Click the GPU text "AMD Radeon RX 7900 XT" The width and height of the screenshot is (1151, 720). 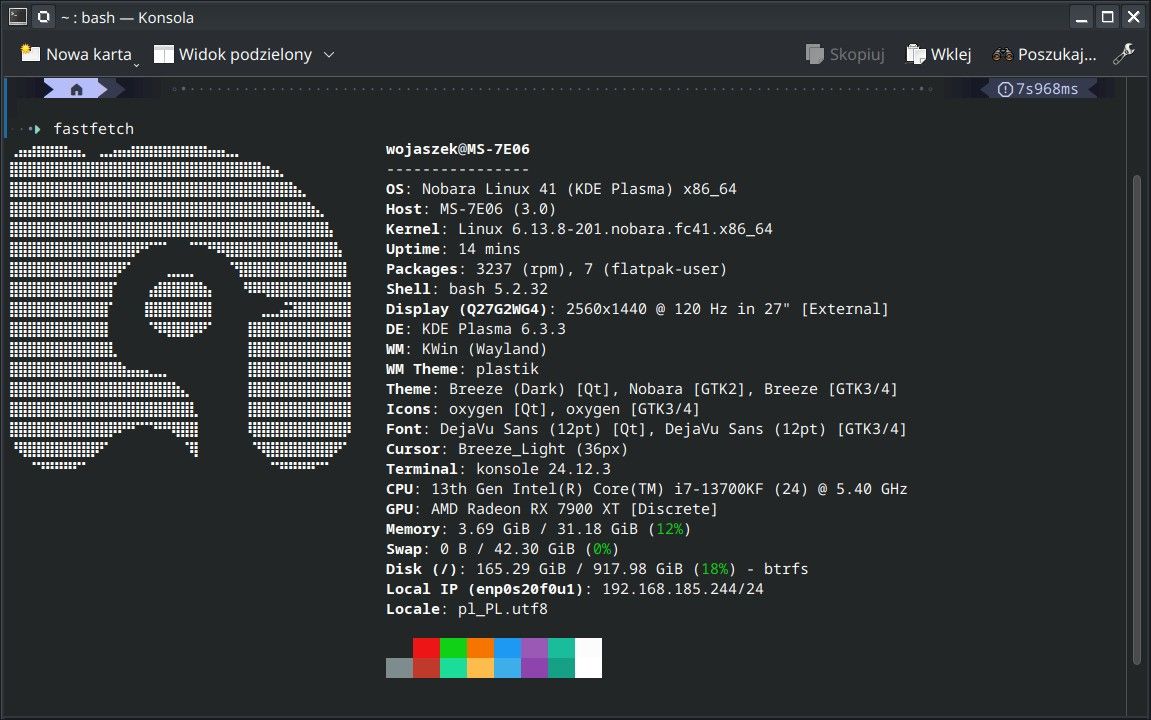pyautogui.click(x=526, y=509)
